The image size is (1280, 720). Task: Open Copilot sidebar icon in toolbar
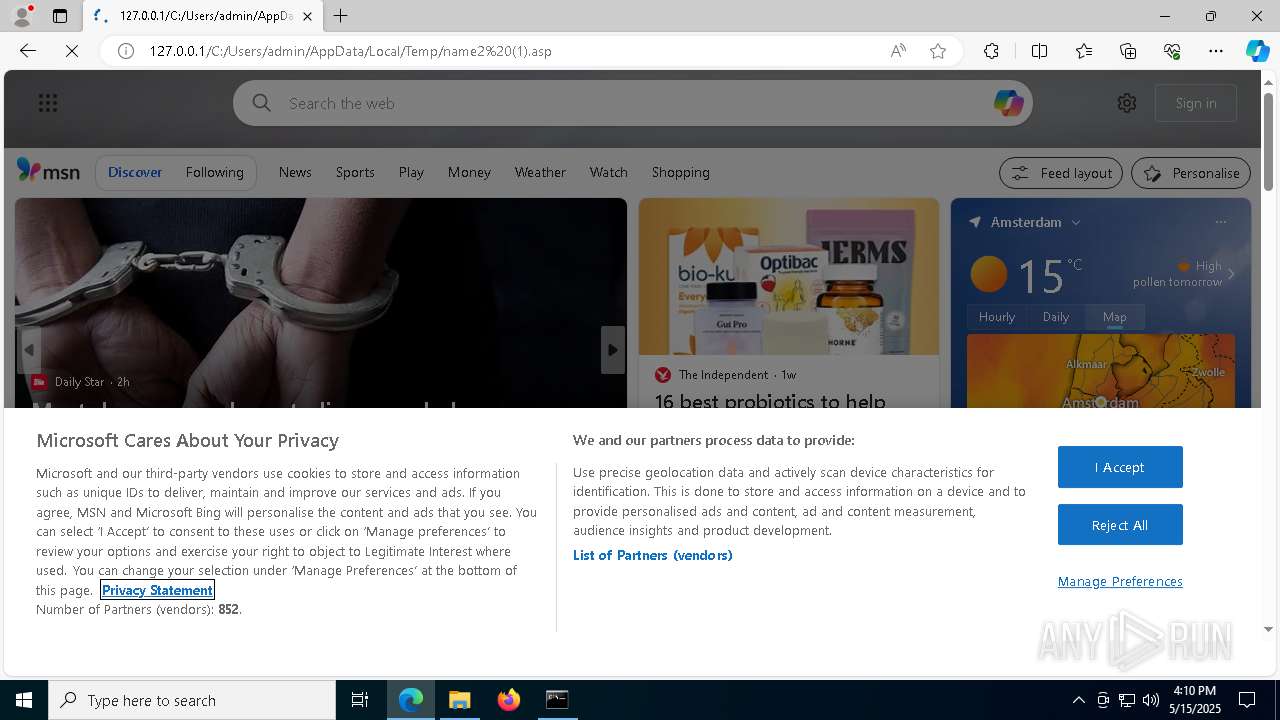(1257, 51)
